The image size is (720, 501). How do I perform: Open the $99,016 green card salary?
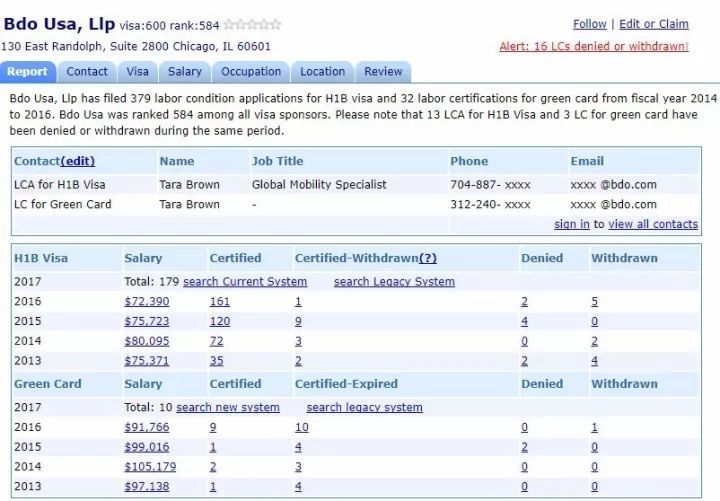click(146, 447)
